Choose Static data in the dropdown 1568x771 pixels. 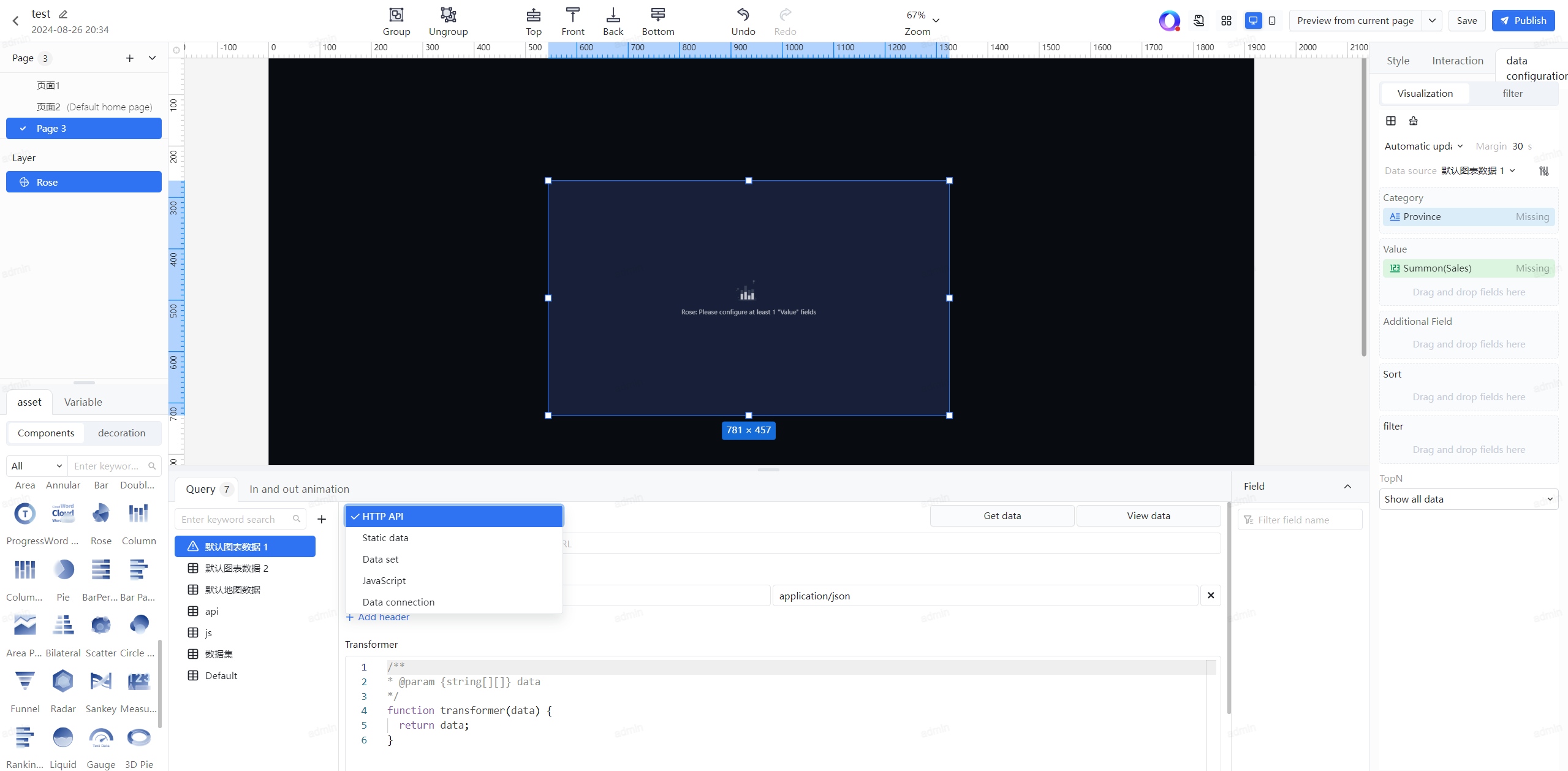[453, 537]
